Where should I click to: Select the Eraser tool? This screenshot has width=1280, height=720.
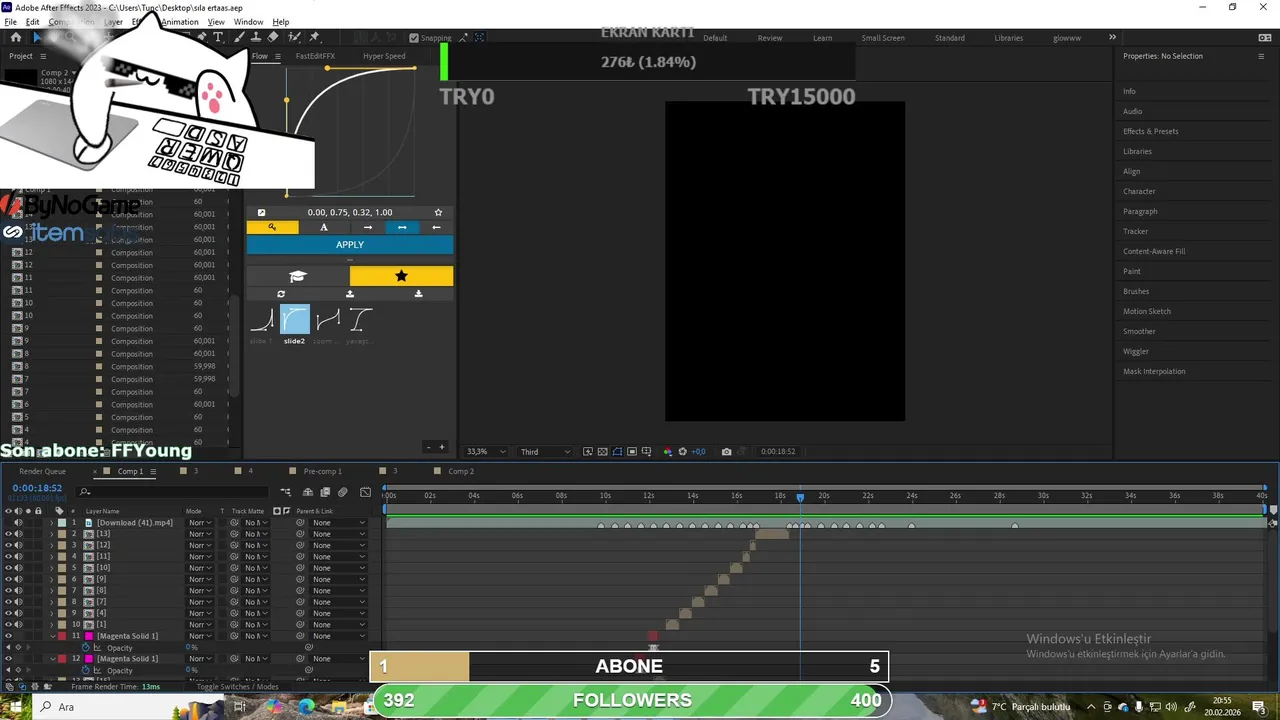pyautogui.click(x=272, y=37)
